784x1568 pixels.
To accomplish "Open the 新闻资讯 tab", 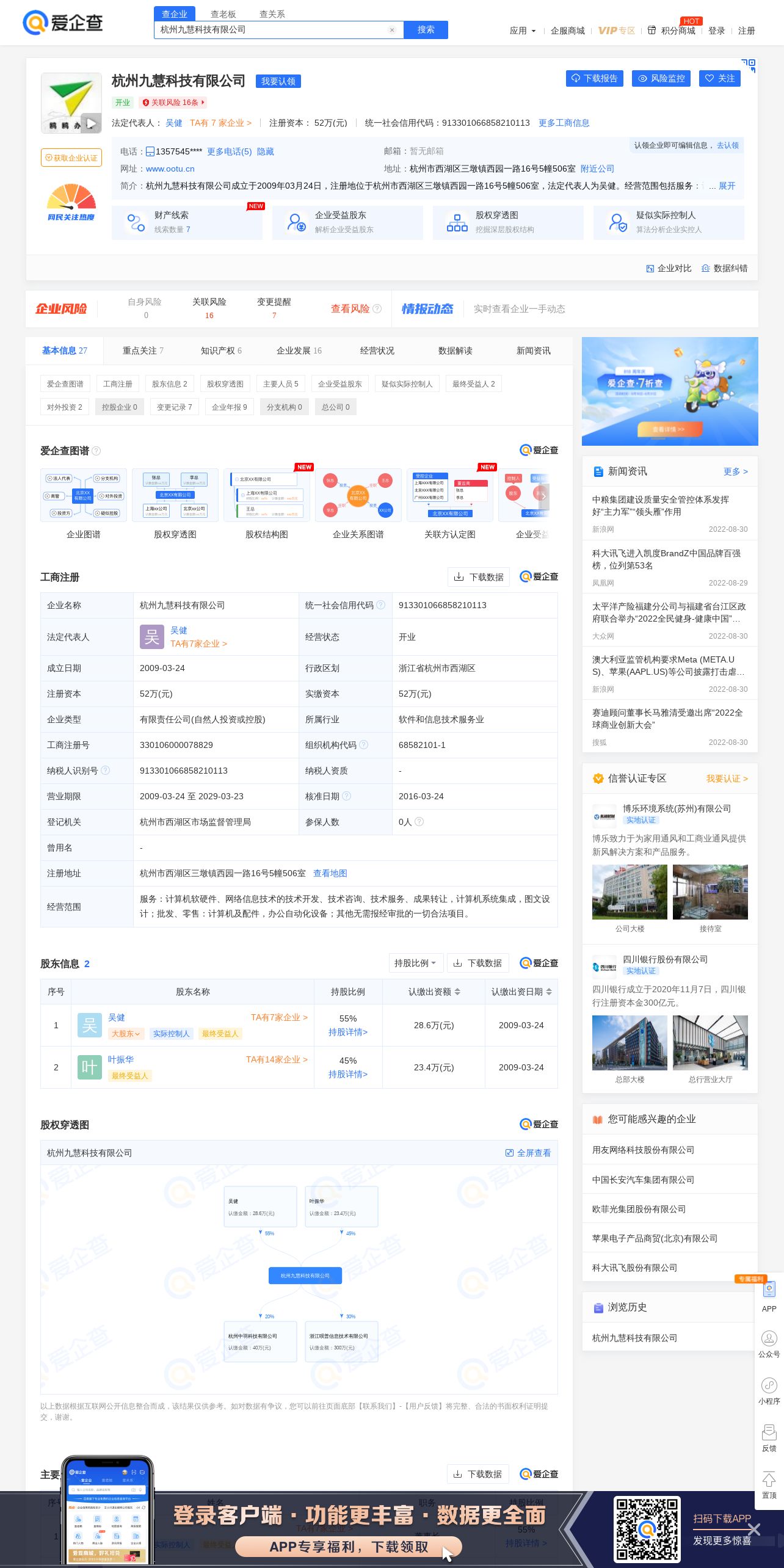I will [534, 350].
